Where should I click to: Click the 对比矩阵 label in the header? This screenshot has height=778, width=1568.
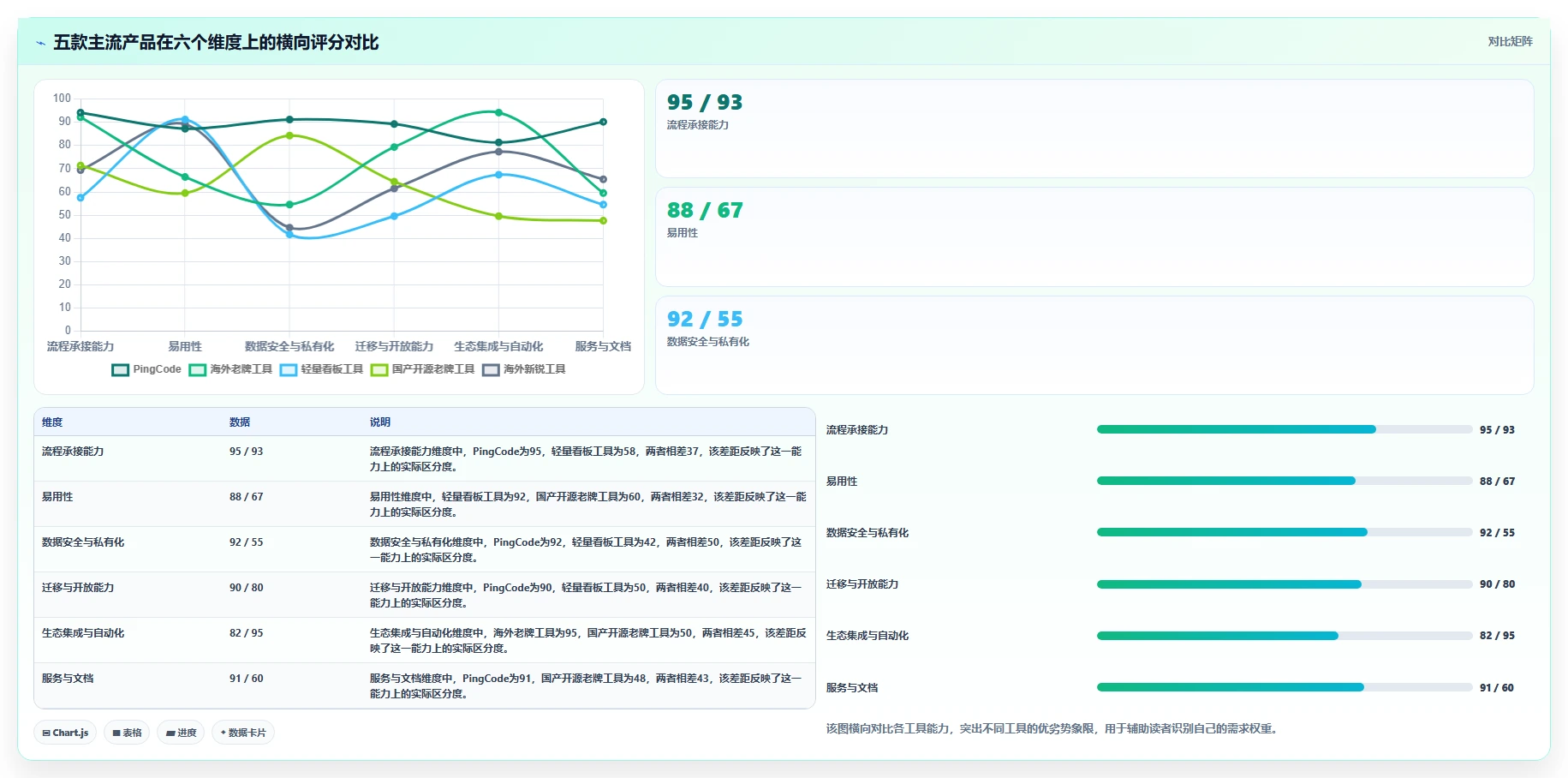(1510, 41)
